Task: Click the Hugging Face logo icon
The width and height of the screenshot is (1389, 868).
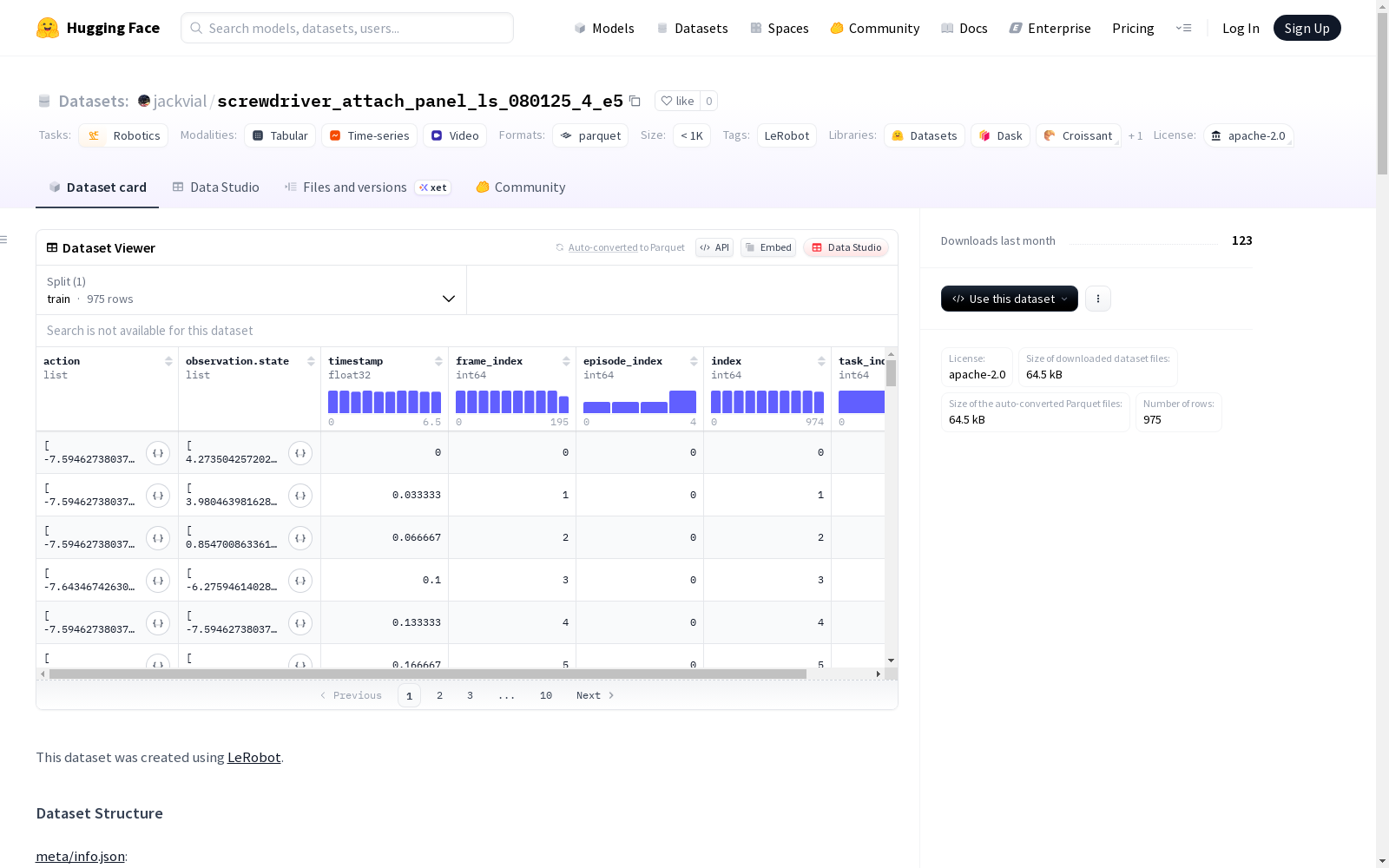Action: click(x=48, y=28)
